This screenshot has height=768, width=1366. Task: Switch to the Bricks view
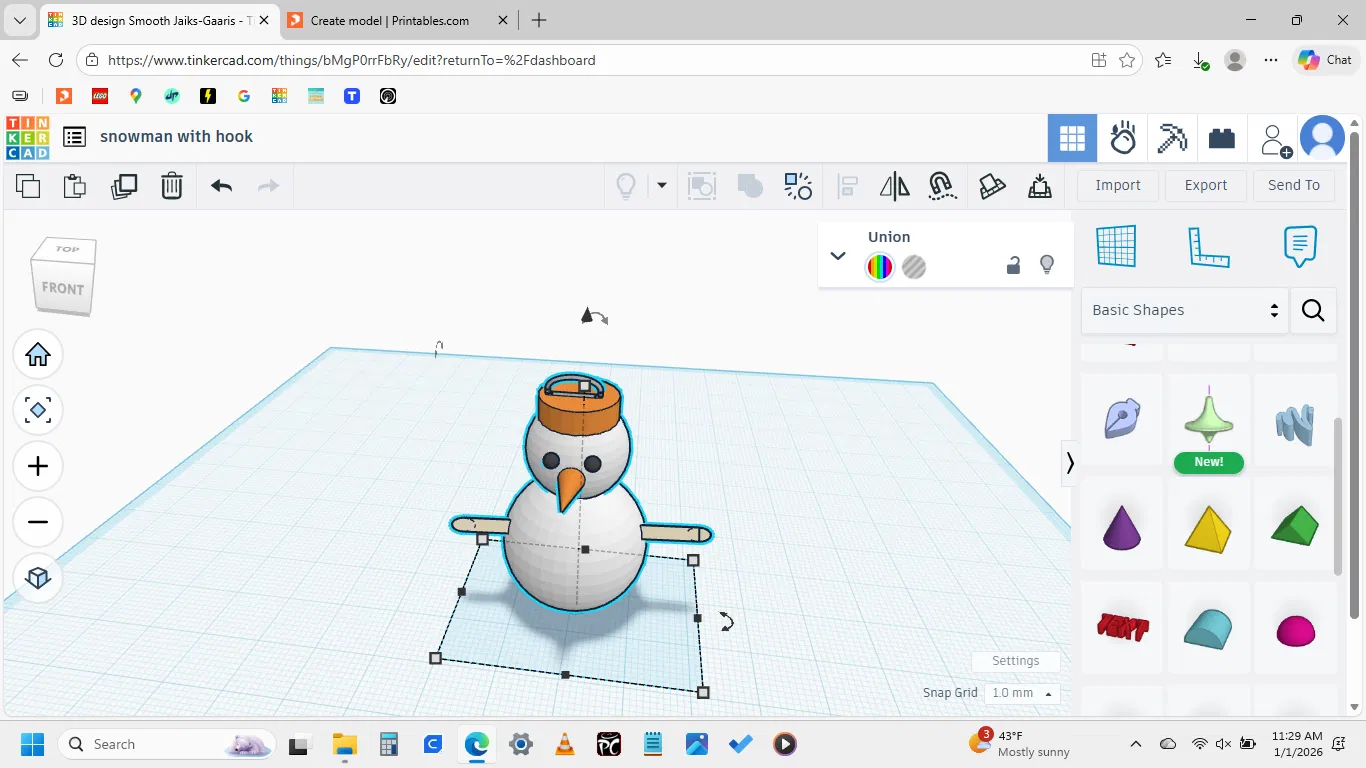[x=1222, y=138]
